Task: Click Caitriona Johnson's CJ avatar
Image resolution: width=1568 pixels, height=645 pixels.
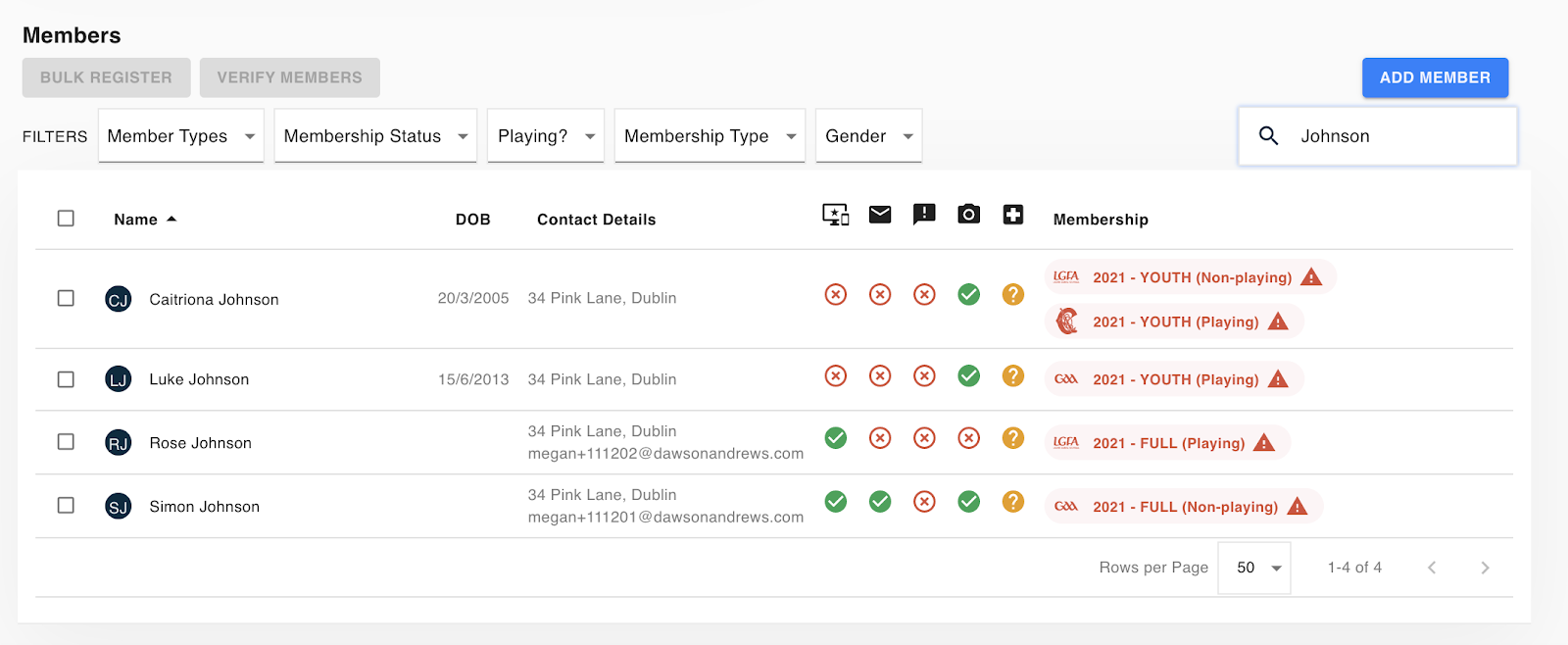Action: point(119,299)
